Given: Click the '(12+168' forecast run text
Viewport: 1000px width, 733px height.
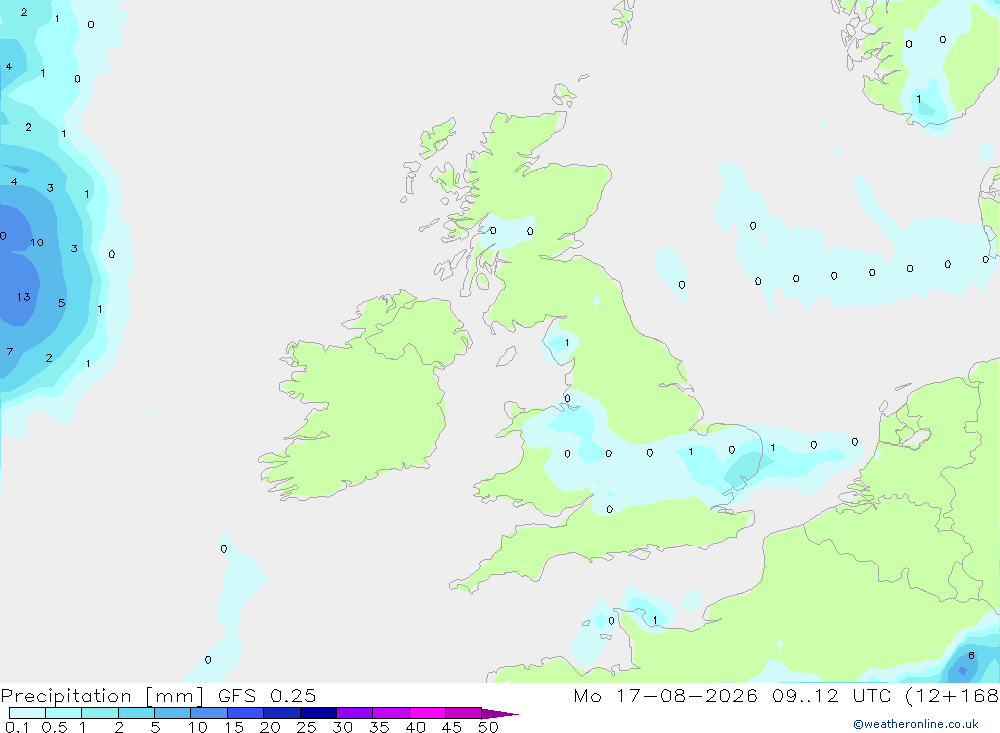Looking at the screenshot, I should click(952, 696).
